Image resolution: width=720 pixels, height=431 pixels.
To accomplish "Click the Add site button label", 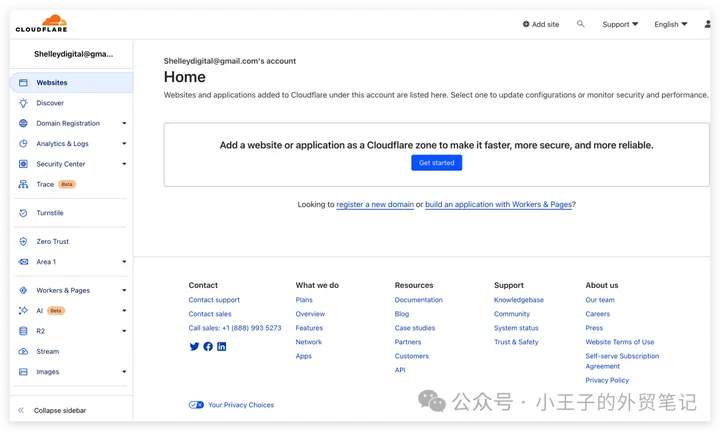I will coord(545,24).
